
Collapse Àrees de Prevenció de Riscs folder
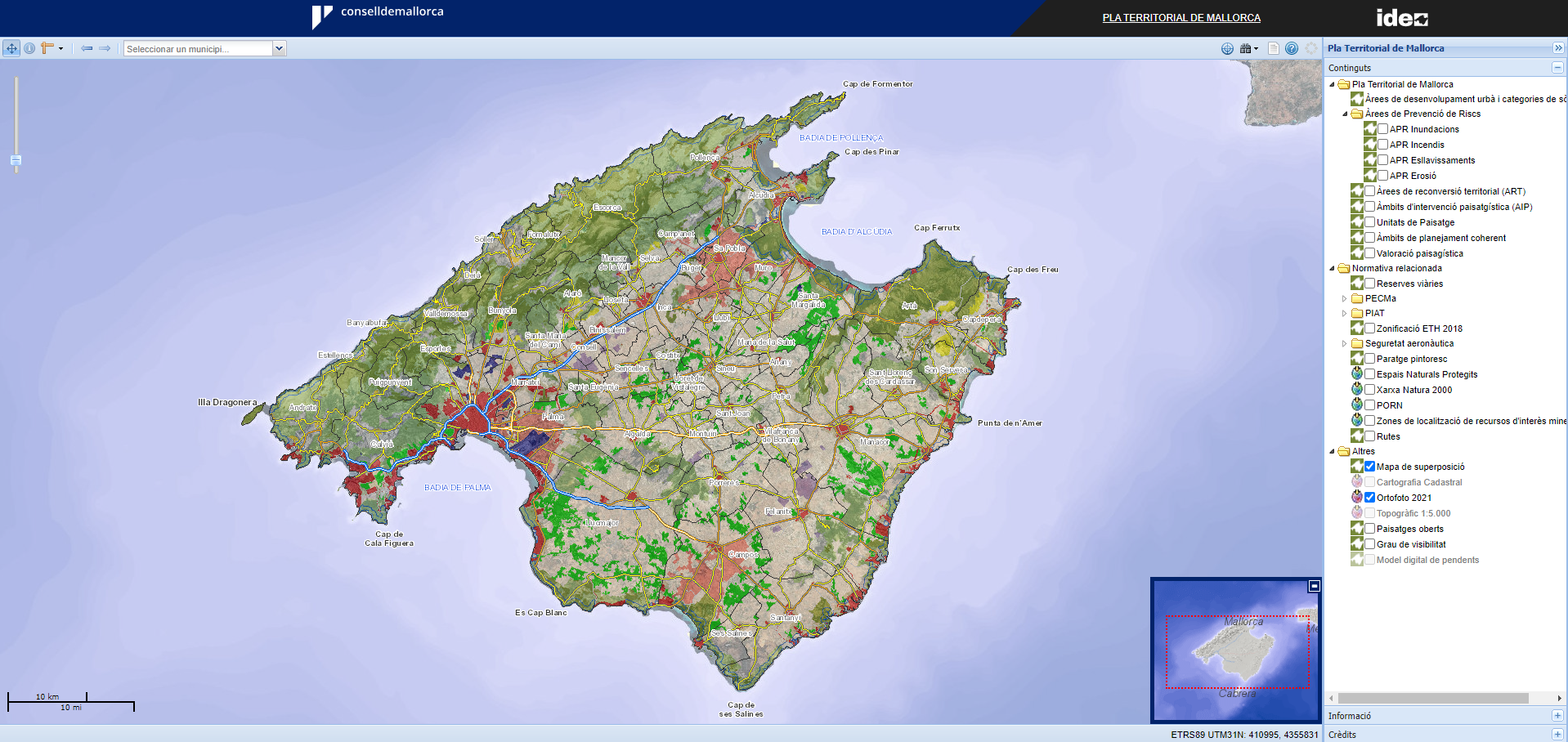click(x=1345, y=114)
